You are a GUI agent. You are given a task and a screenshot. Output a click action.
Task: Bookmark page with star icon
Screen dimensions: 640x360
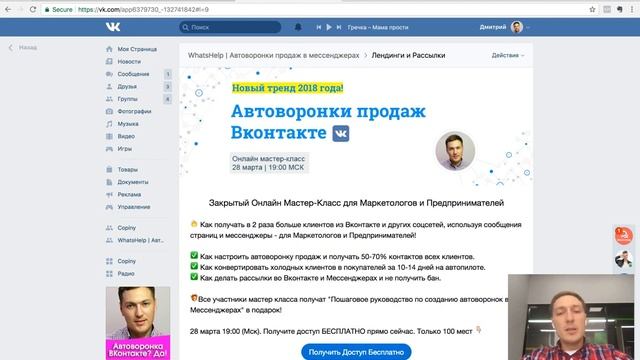[x=592, y=9]
